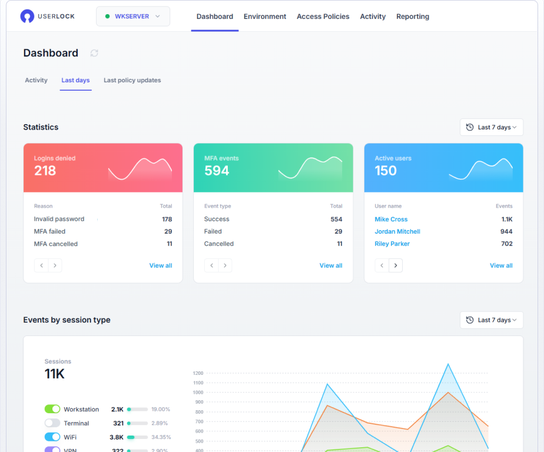This screenshot has width=544, height=452.
Task: Click the history clock icon in Statistics filter
Action: 469,127
